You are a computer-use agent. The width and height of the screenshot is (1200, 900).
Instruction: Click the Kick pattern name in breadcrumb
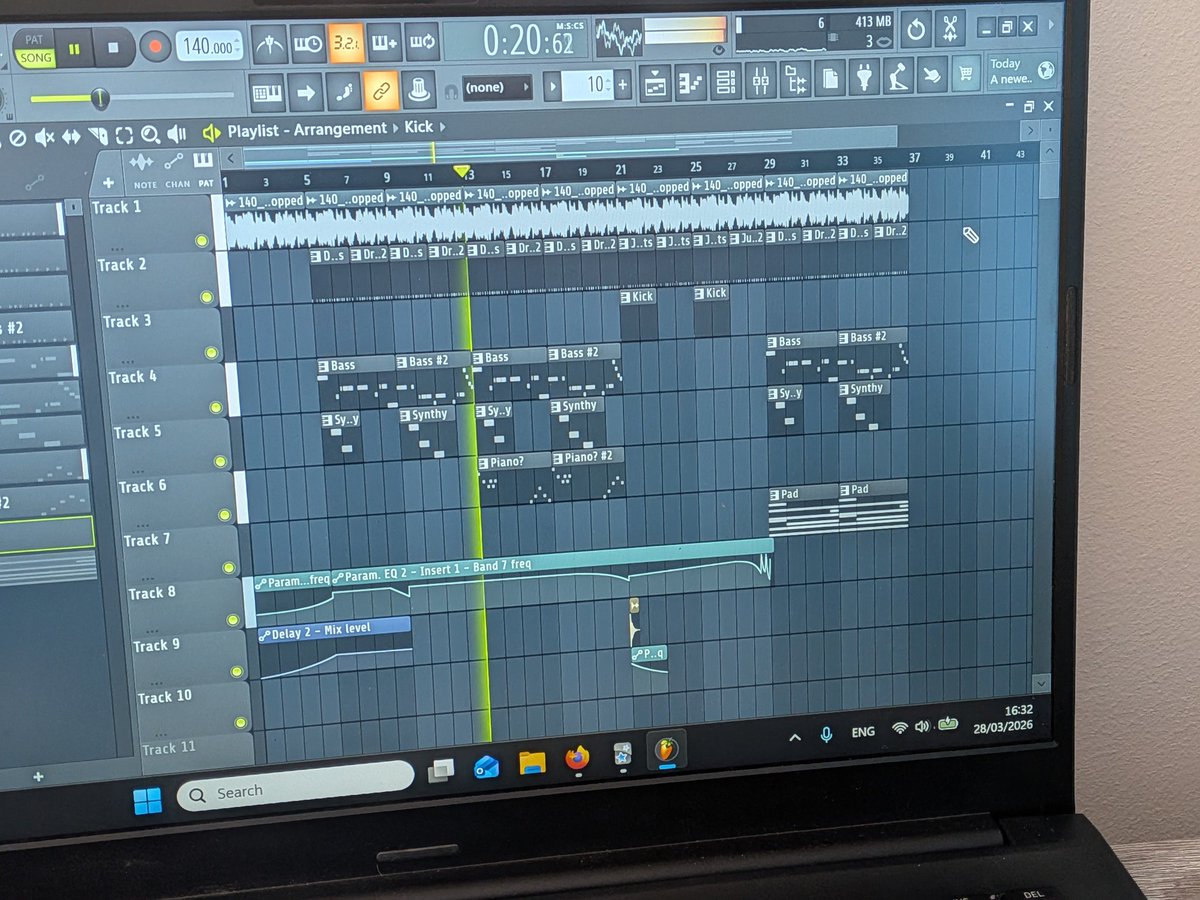point(419,127)
